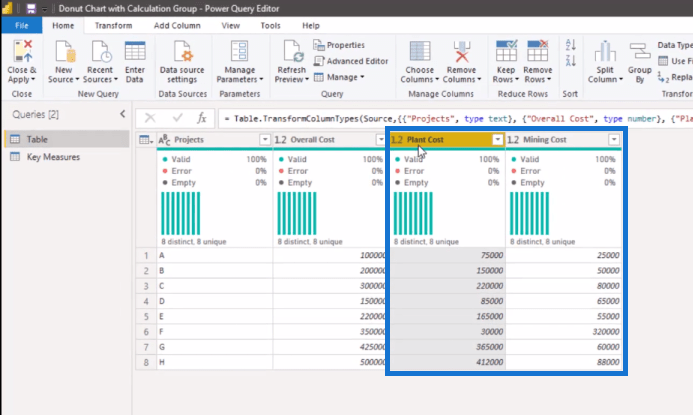Click the Refresh Preview icon
Screen dimensions: 693x415
click(292, 51)
